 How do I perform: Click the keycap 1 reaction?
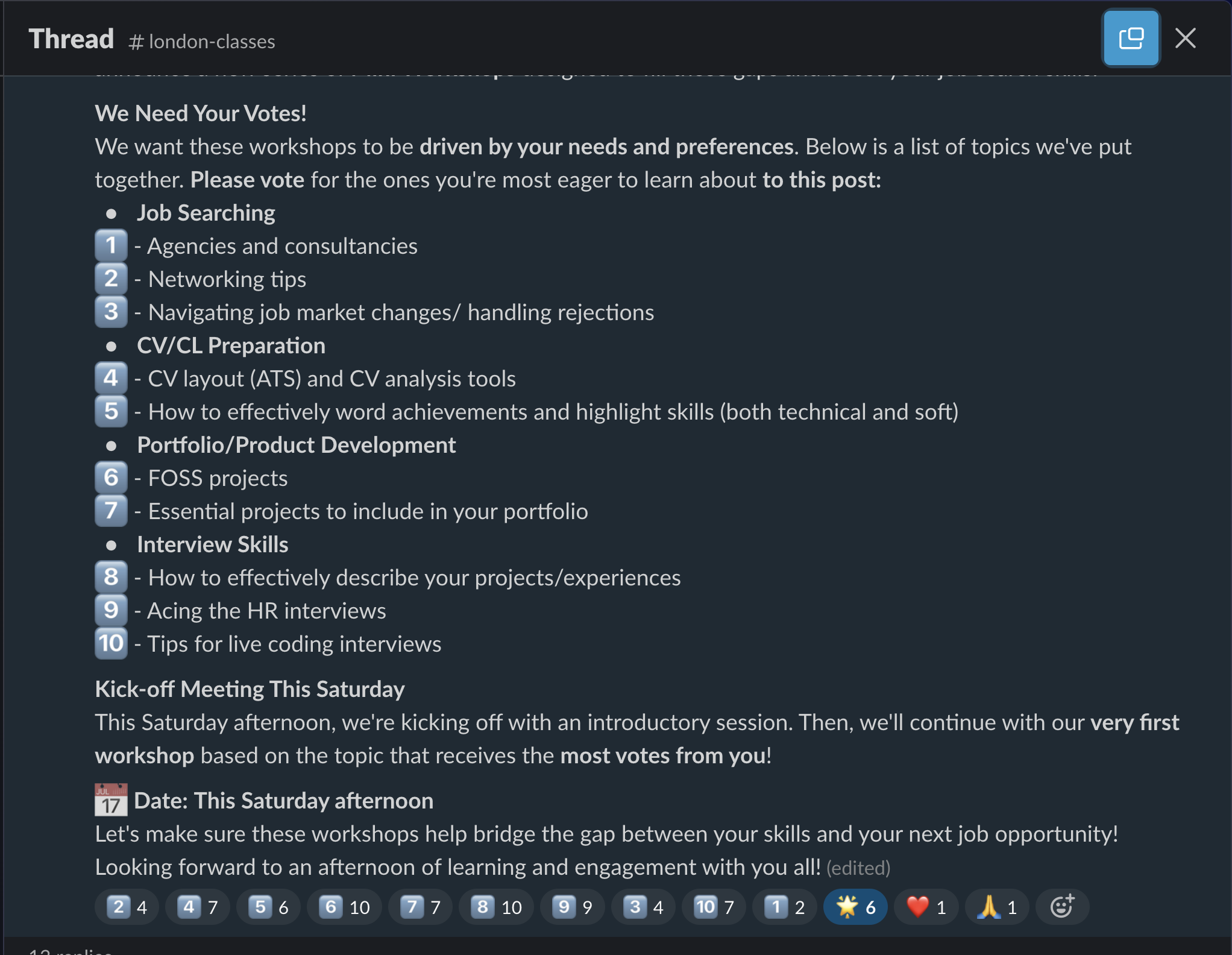click(784, 906)
